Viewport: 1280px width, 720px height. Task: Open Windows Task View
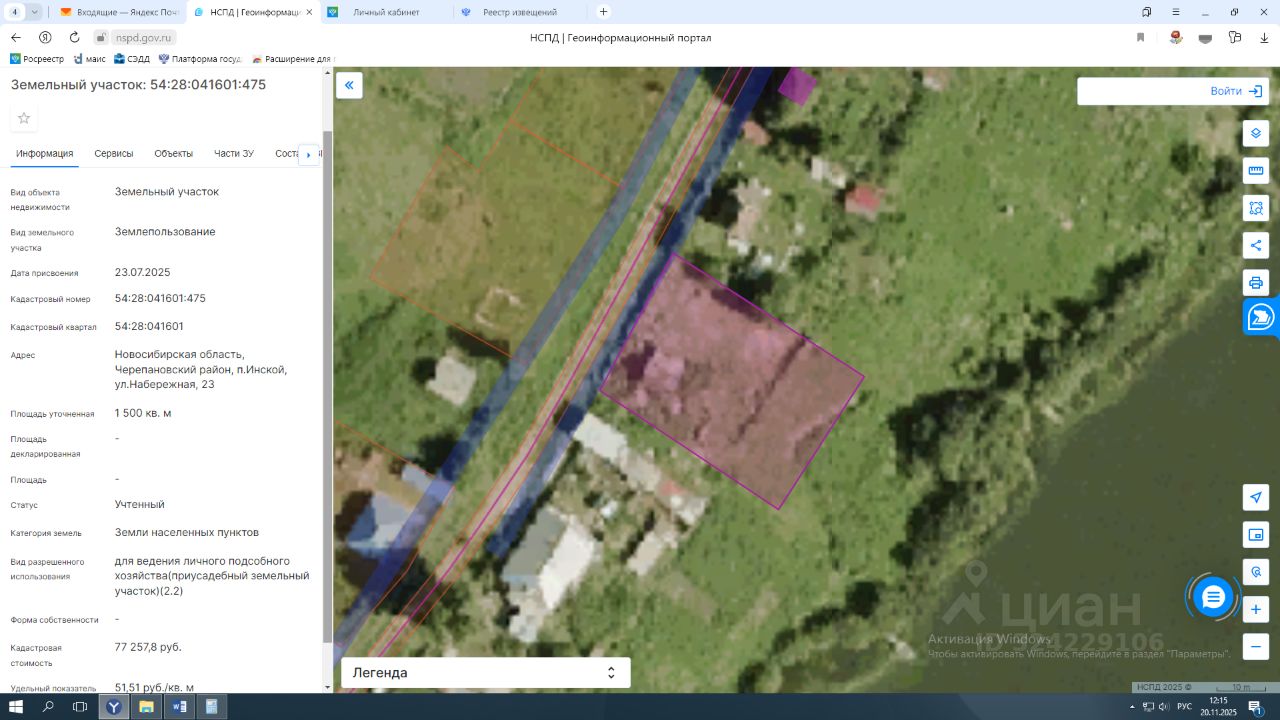[x=80, y=707]
